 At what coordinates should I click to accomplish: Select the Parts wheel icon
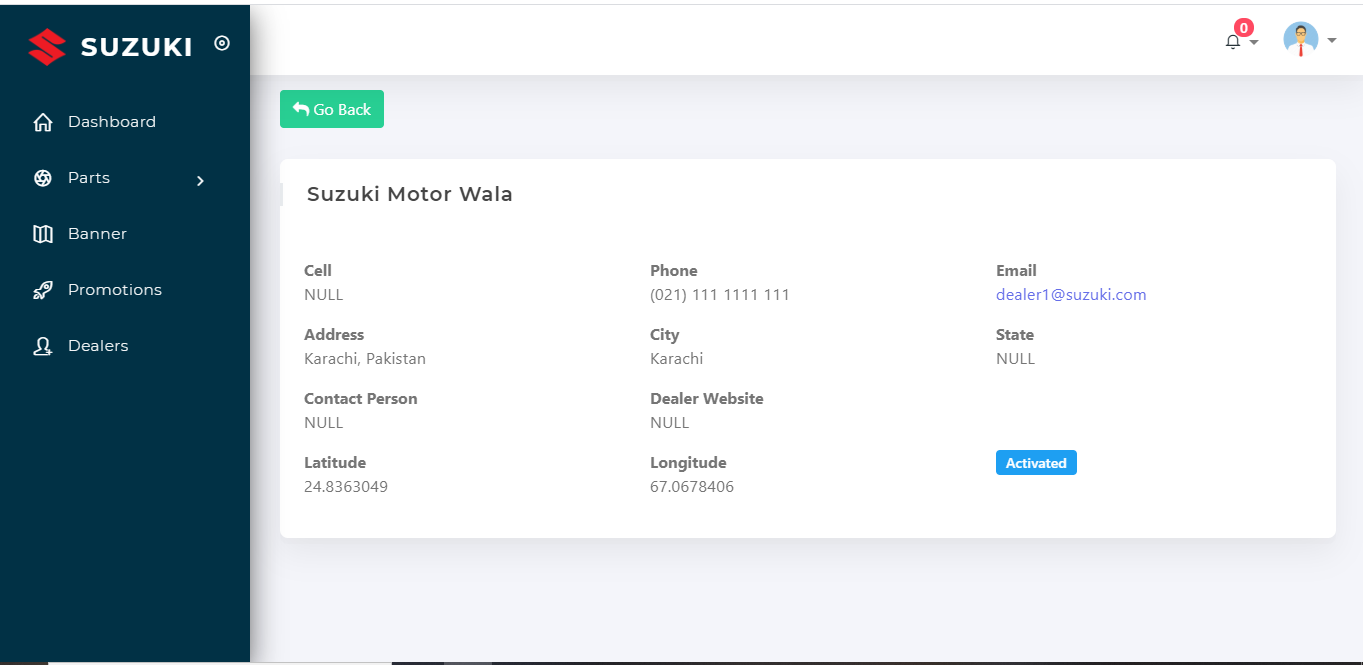tap(43, 178)
